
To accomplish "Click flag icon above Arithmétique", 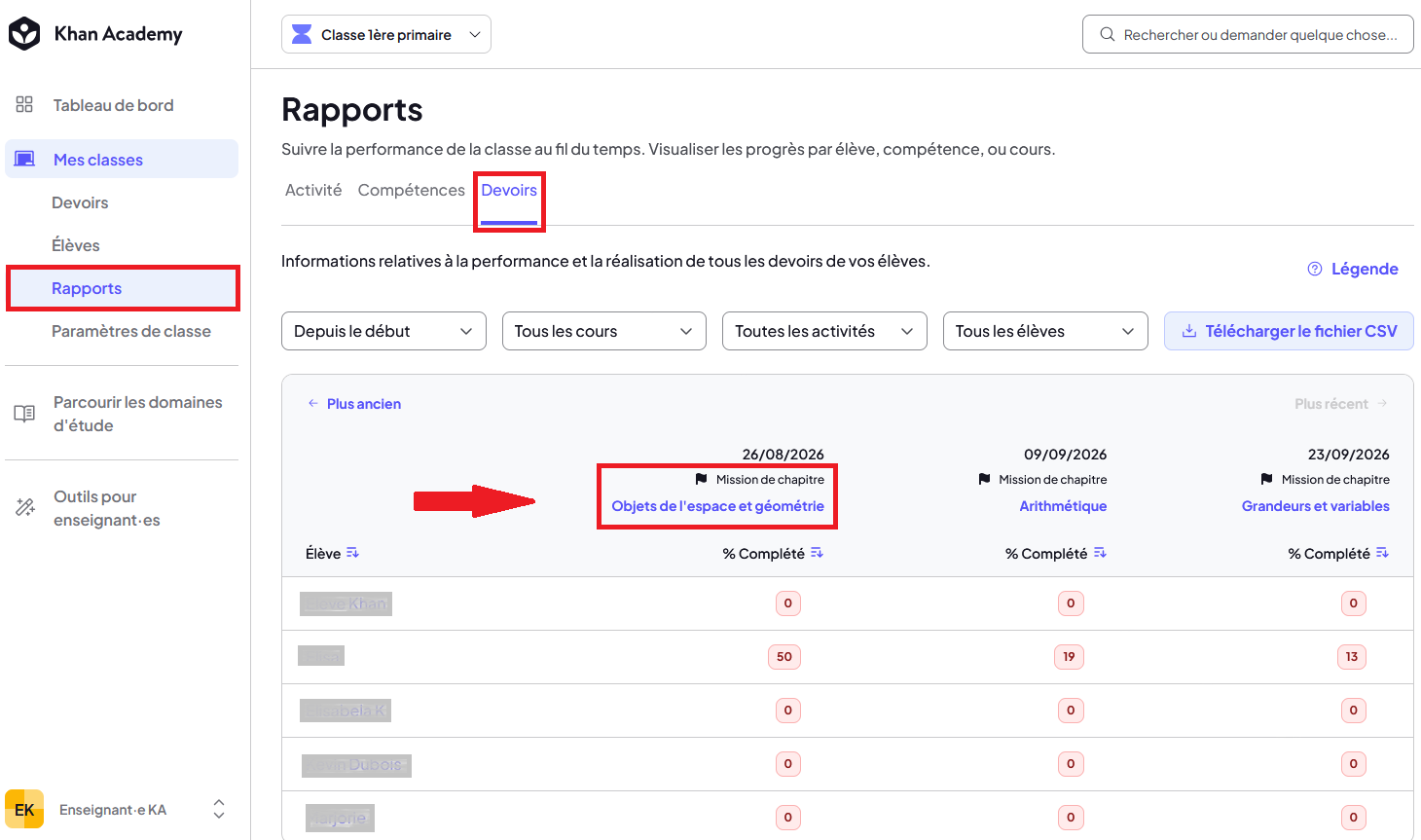I will click(x=984, y=479).
